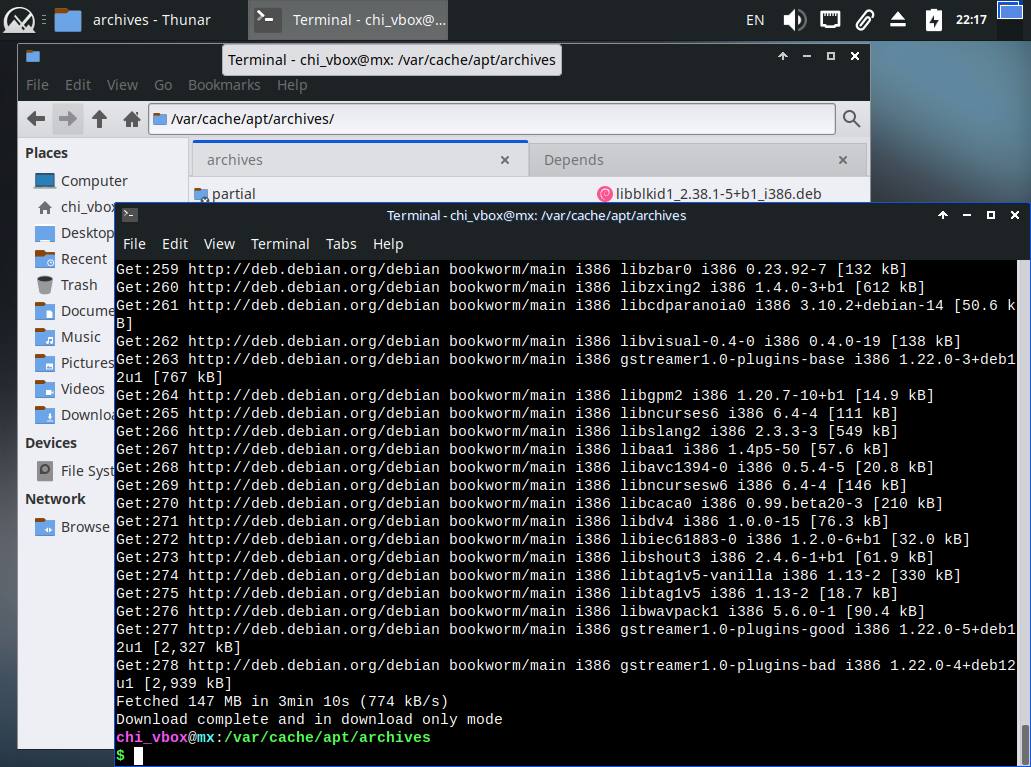
Task: Click the 'Download complete and in download only mode' line
Action: 309,720
